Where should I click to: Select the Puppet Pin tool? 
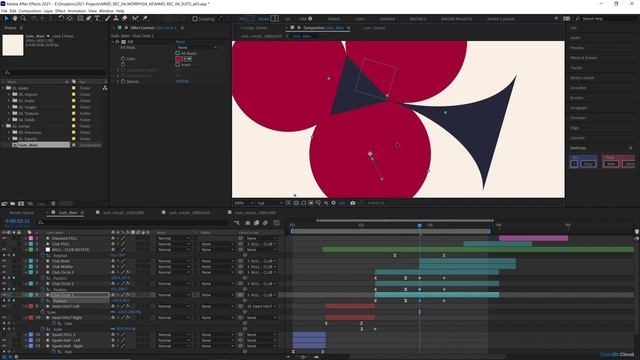pos(145,18)
